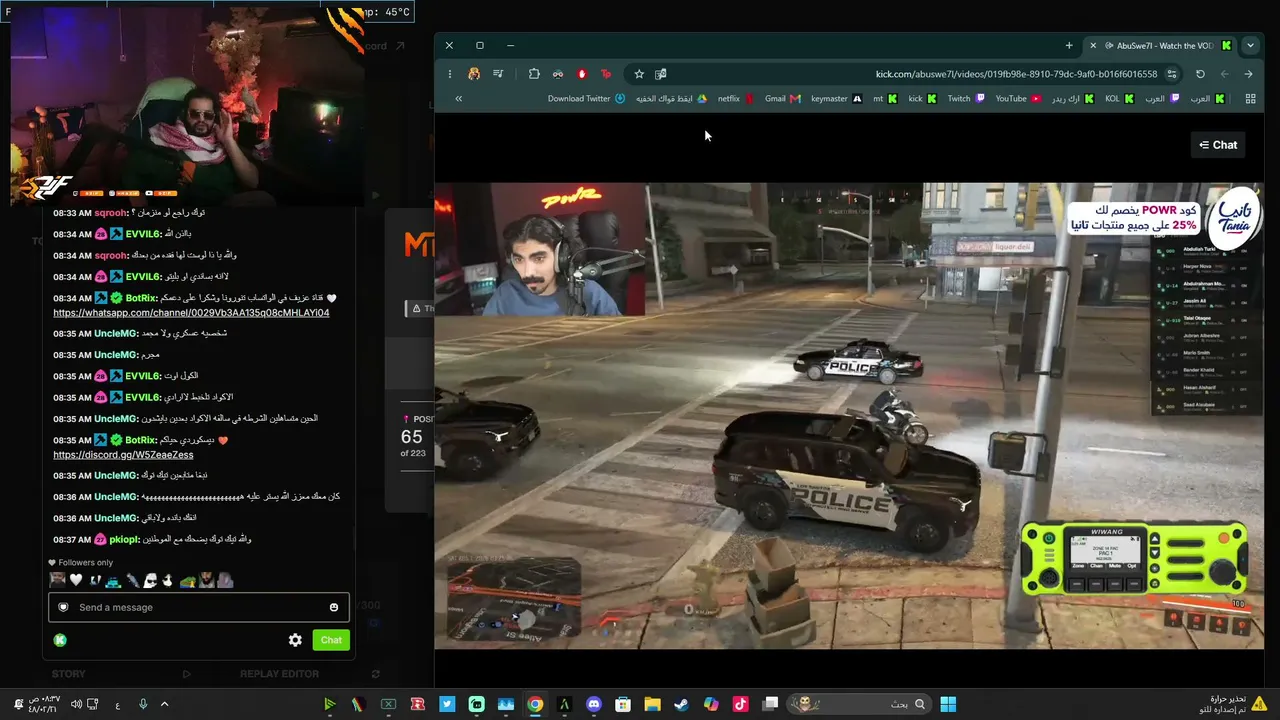
Task: Reload the Kick video page
Action: pyautogui.click(x=1200, y=74)
